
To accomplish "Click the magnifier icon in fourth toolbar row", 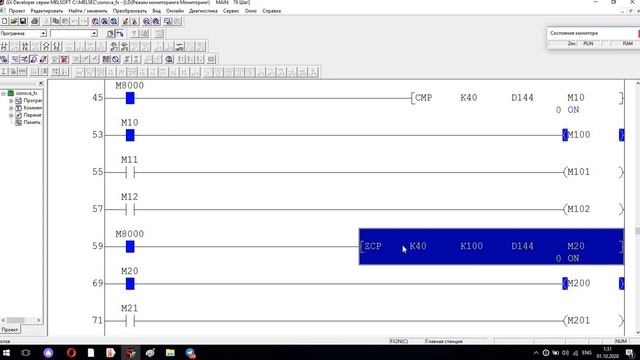I will pyautogui.click(x=169, y=60).
